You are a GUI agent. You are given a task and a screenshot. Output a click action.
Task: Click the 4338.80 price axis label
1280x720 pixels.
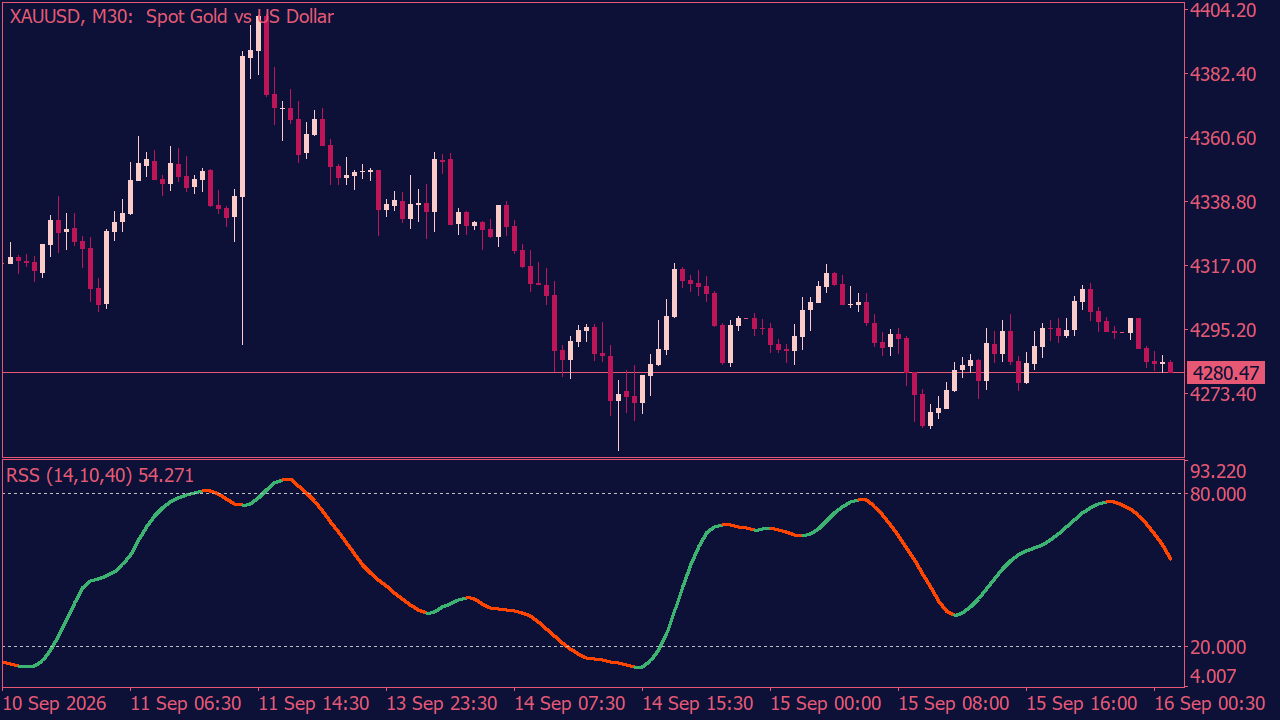(1223, 202)
